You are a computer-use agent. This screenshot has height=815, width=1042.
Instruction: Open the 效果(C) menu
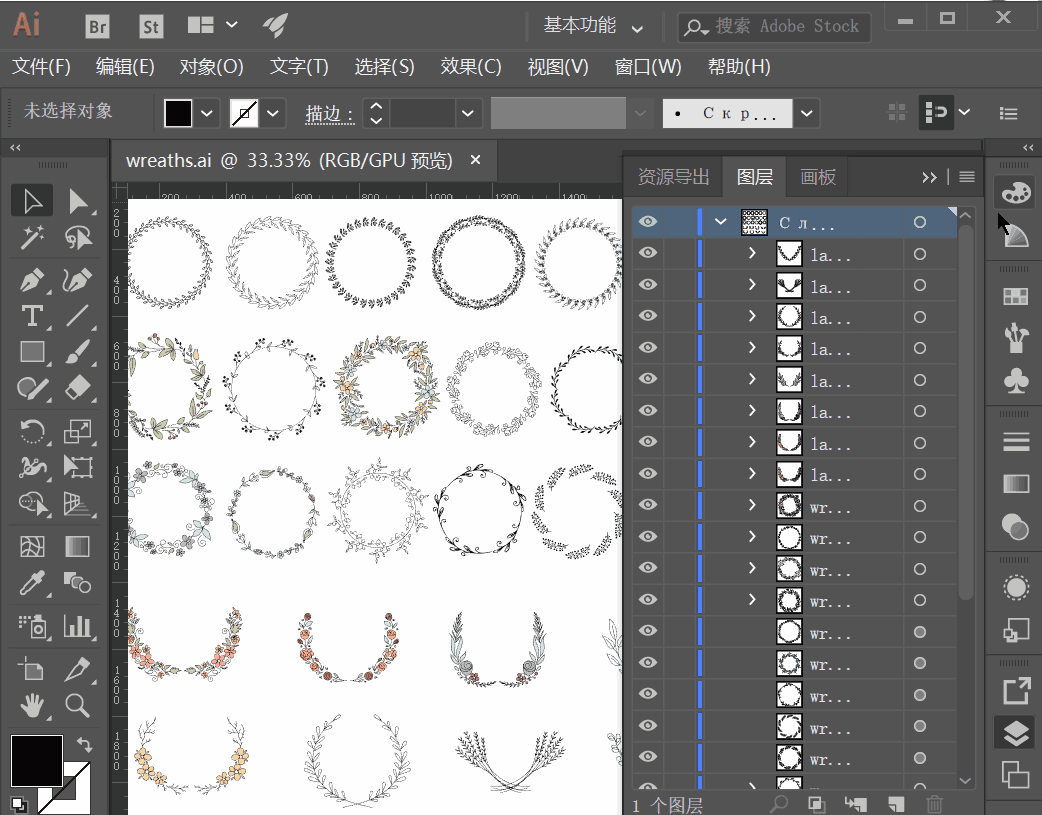pos(470,66)
